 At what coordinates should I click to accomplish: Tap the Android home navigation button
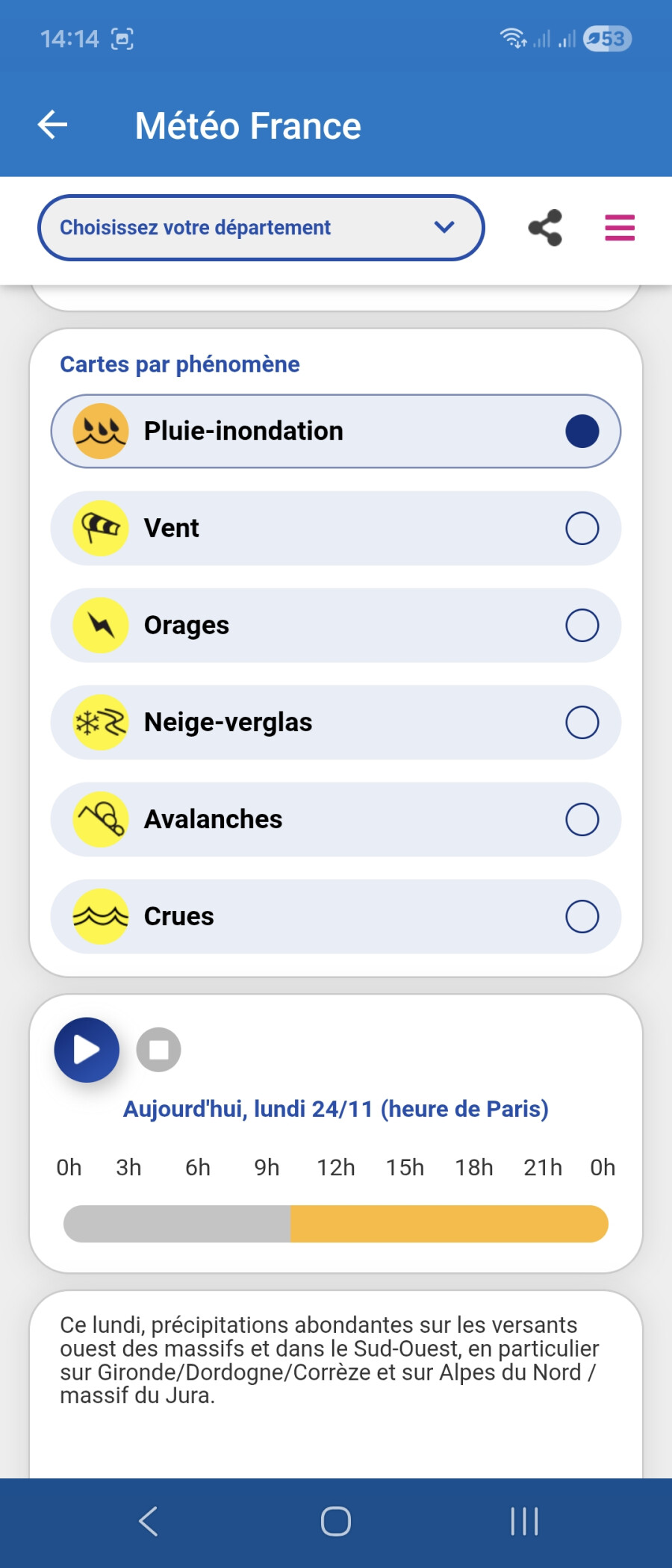[x=336, y=1521]
